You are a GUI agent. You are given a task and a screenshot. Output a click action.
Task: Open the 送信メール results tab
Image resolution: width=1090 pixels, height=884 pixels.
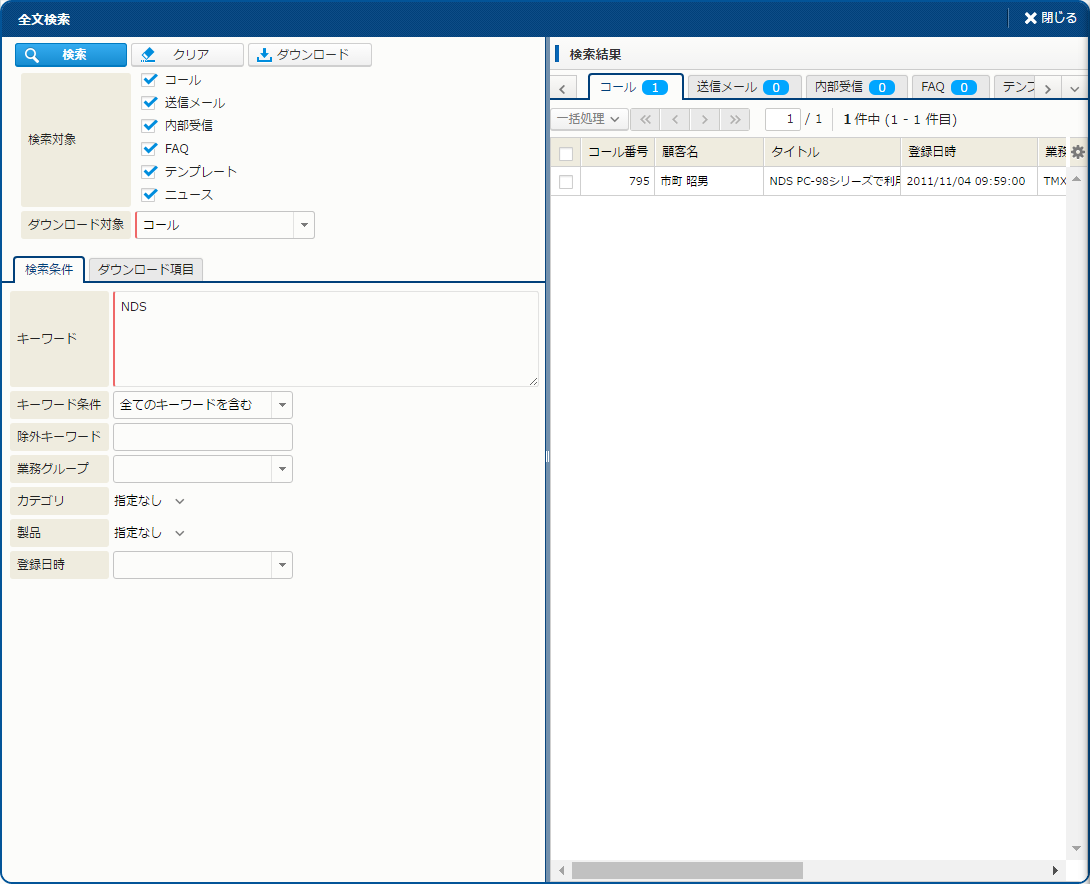coord(743,87)
